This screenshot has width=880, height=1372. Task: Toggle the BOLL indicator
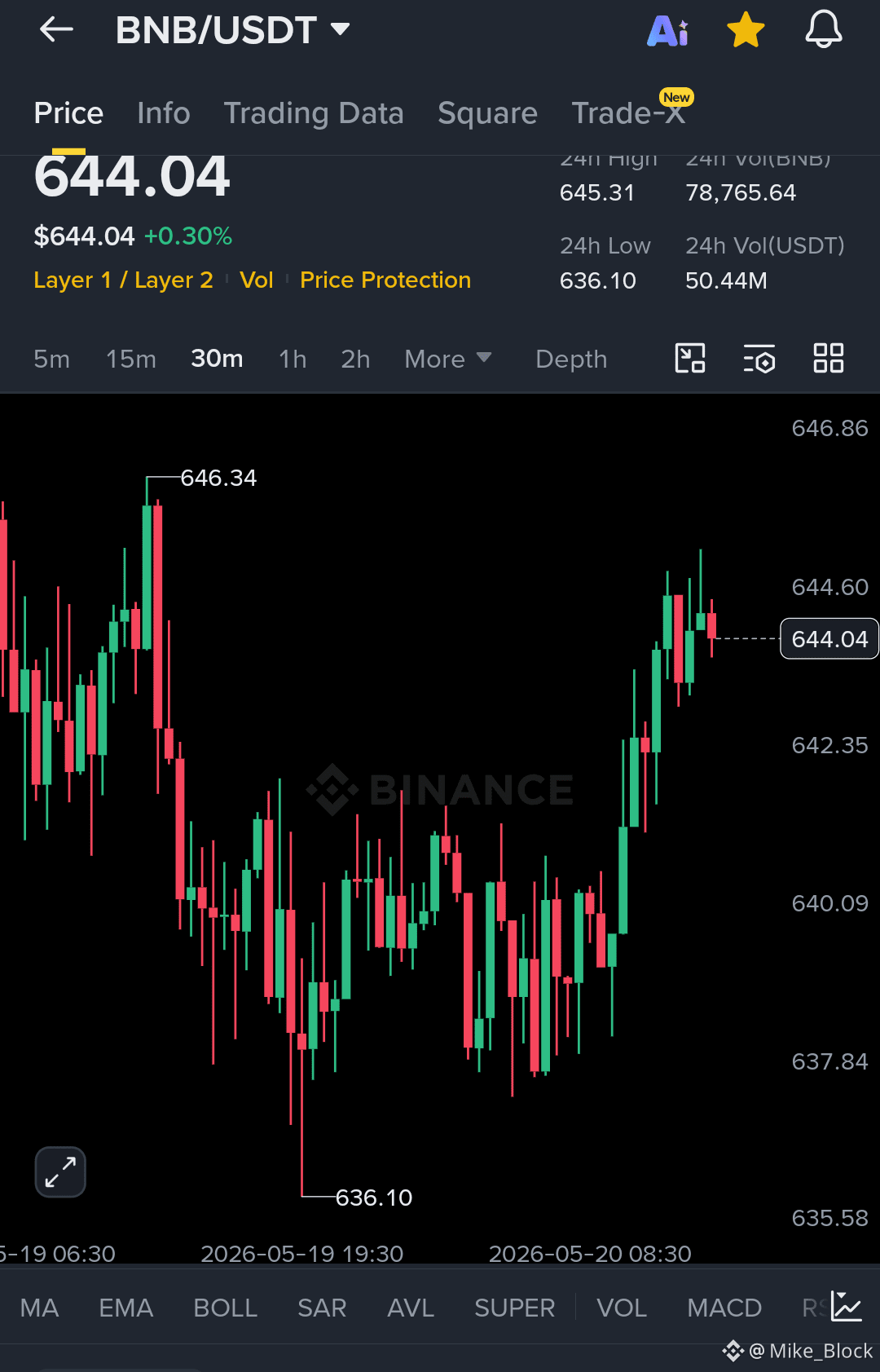226,1308
